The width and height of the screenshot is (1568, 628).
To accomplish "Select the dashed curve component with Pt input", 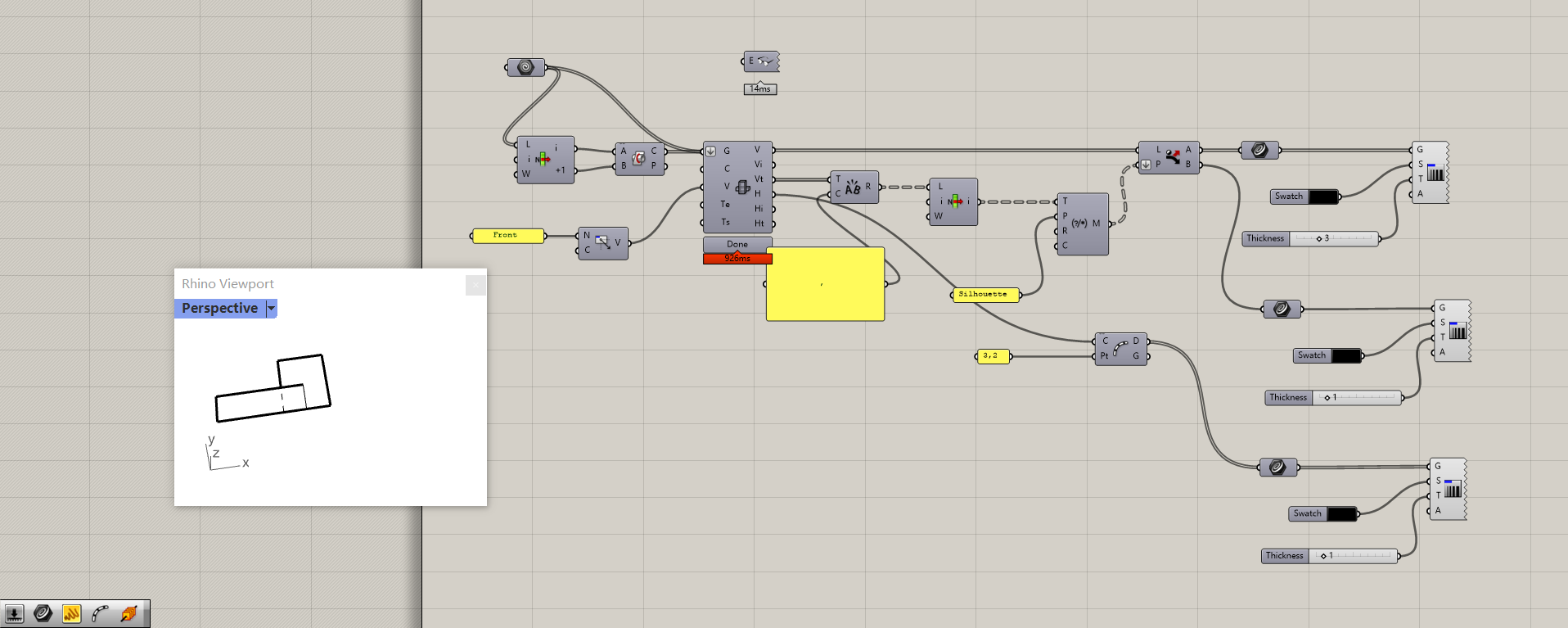I will (x=1120, y=349).
